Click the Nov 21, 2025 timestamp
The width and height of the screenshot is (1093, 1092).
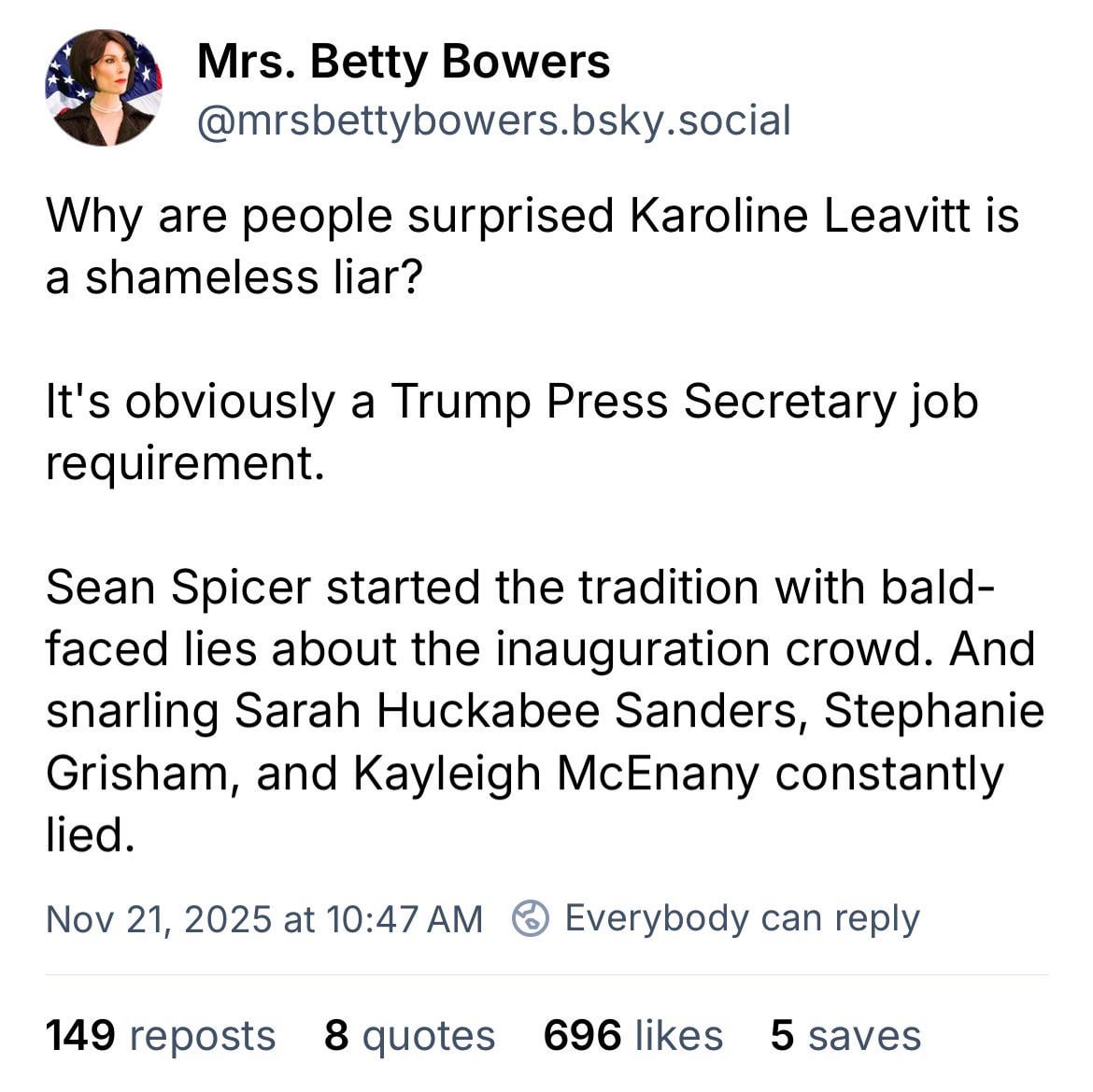pos(263,919)
